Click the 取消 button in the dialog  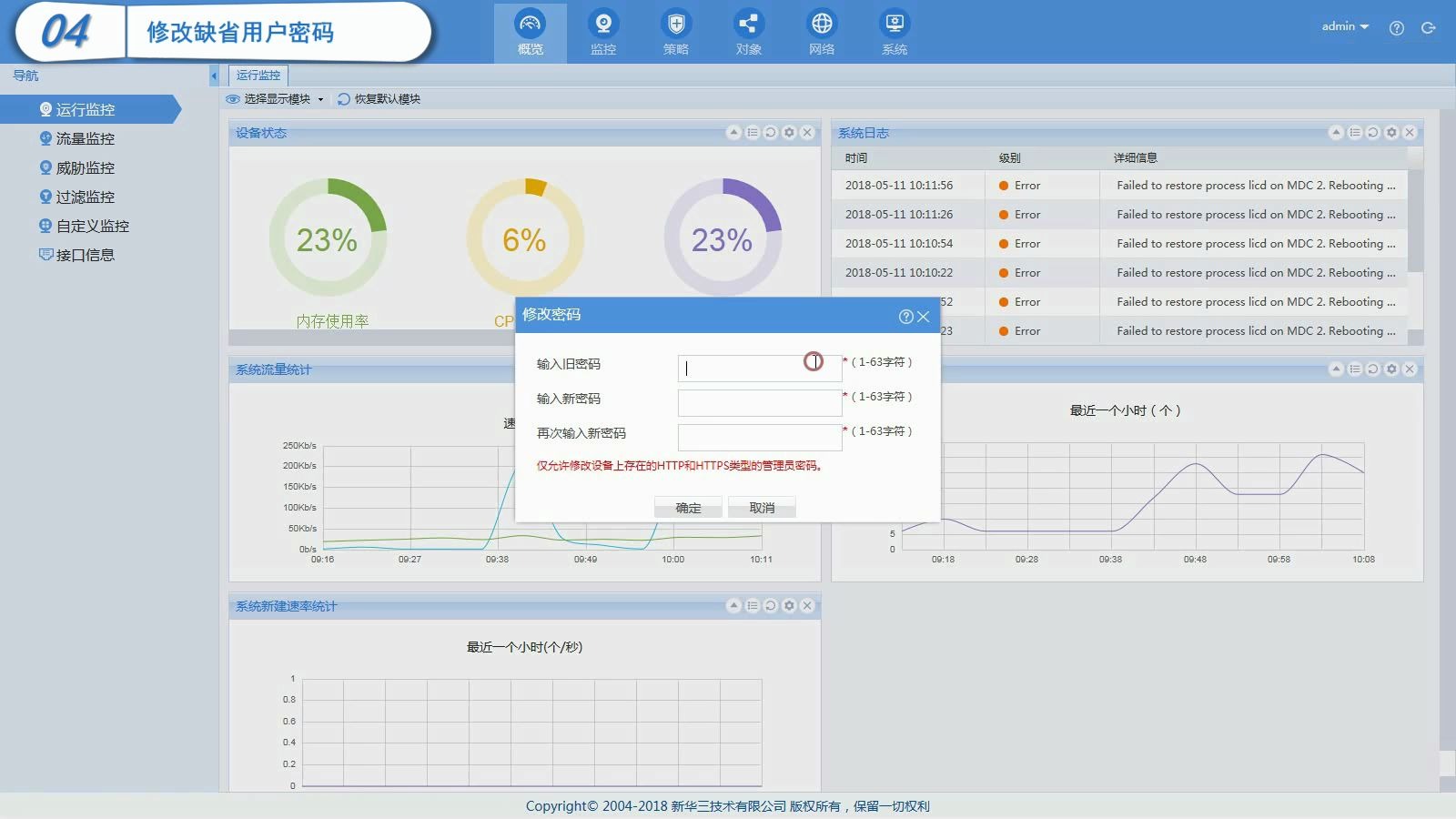tap(762, 508)
